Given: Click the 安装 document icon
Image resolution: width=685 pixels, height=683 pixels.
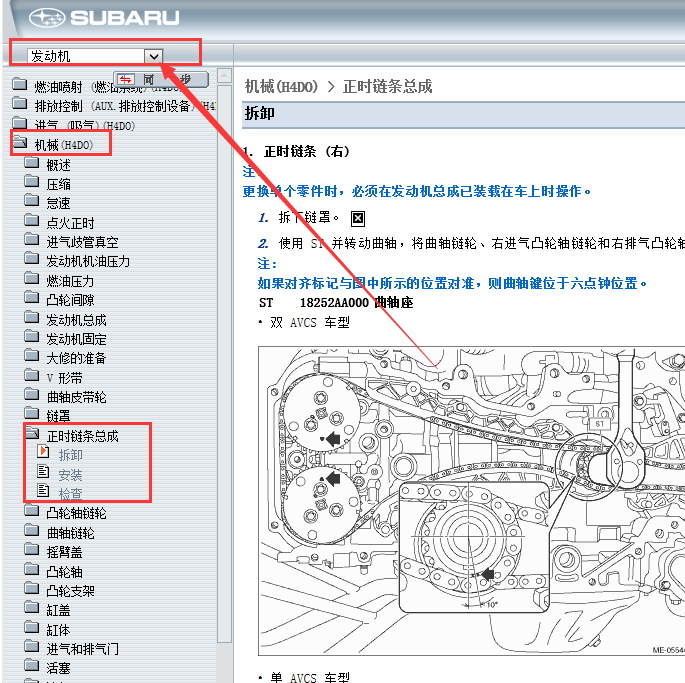Looking at the screenshot, I should pyautogui.click(x=43, y=472).
